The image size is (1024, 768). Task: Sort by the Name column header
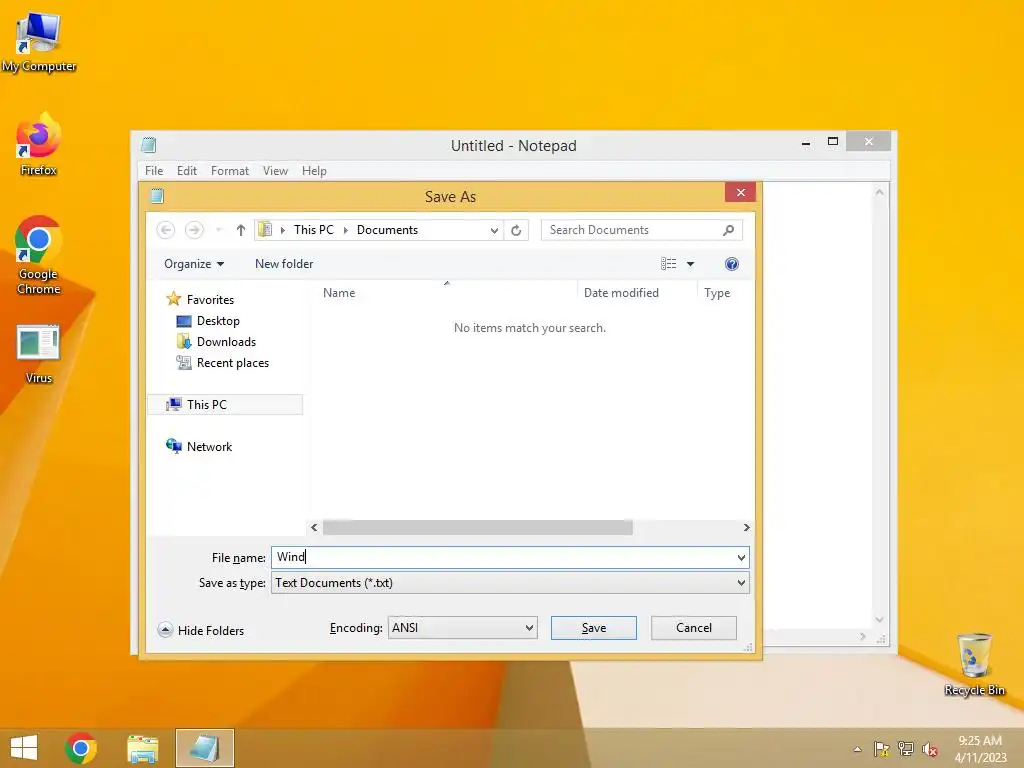pos(339,293)
